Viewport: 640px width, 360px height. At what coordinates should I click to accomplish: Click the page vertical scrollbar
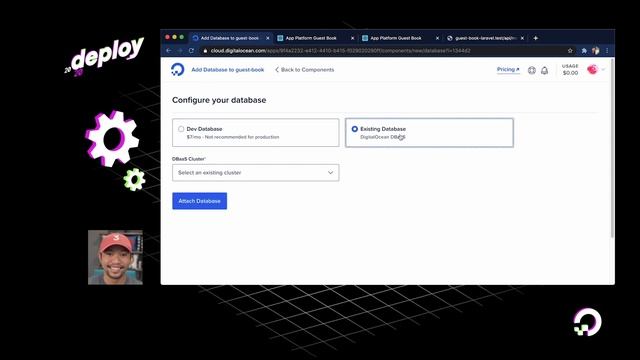pyautogui.click(x=612, y=149)
